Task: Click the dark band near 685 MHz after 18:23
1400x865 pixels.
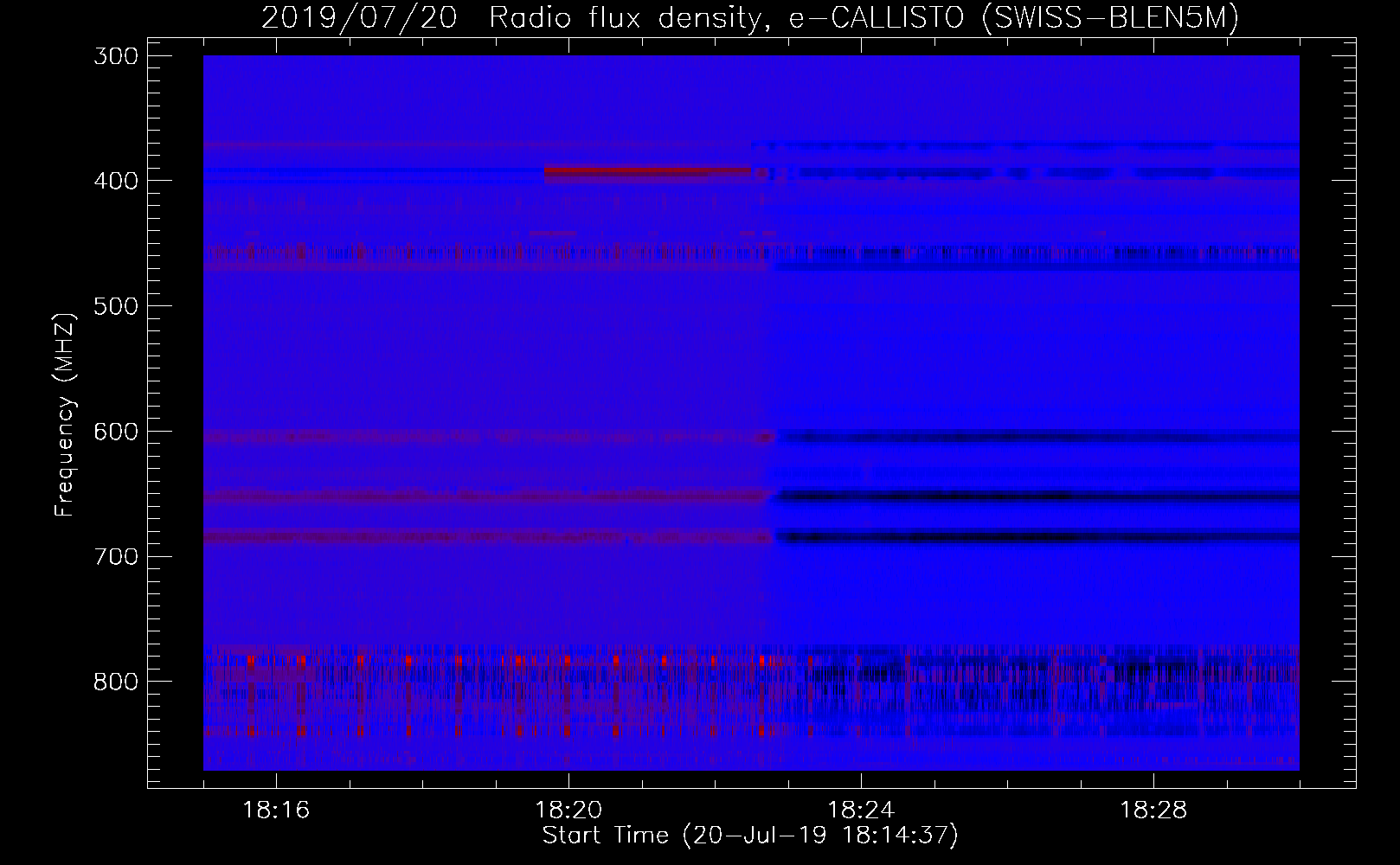Action: click(x=1037, y=537)
